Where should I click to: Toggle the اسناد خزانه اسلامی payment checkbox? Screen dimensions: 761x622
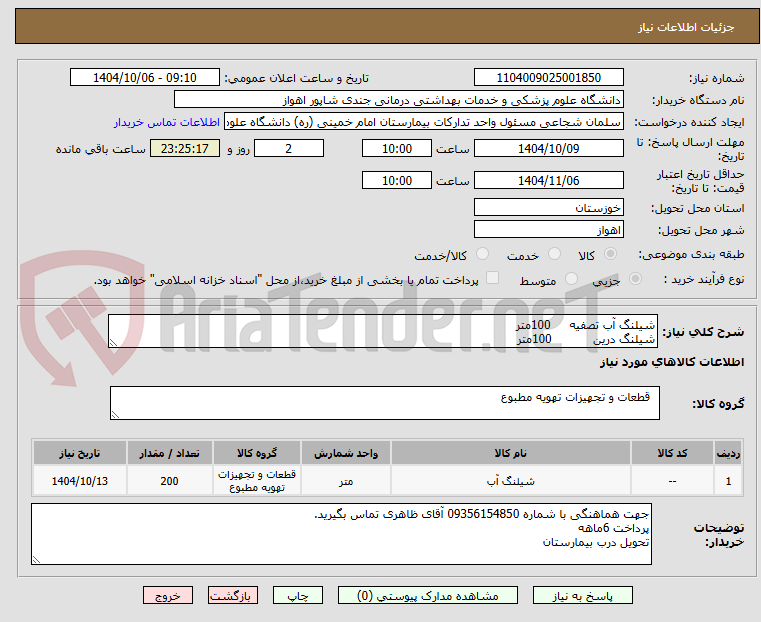point(492,278)
